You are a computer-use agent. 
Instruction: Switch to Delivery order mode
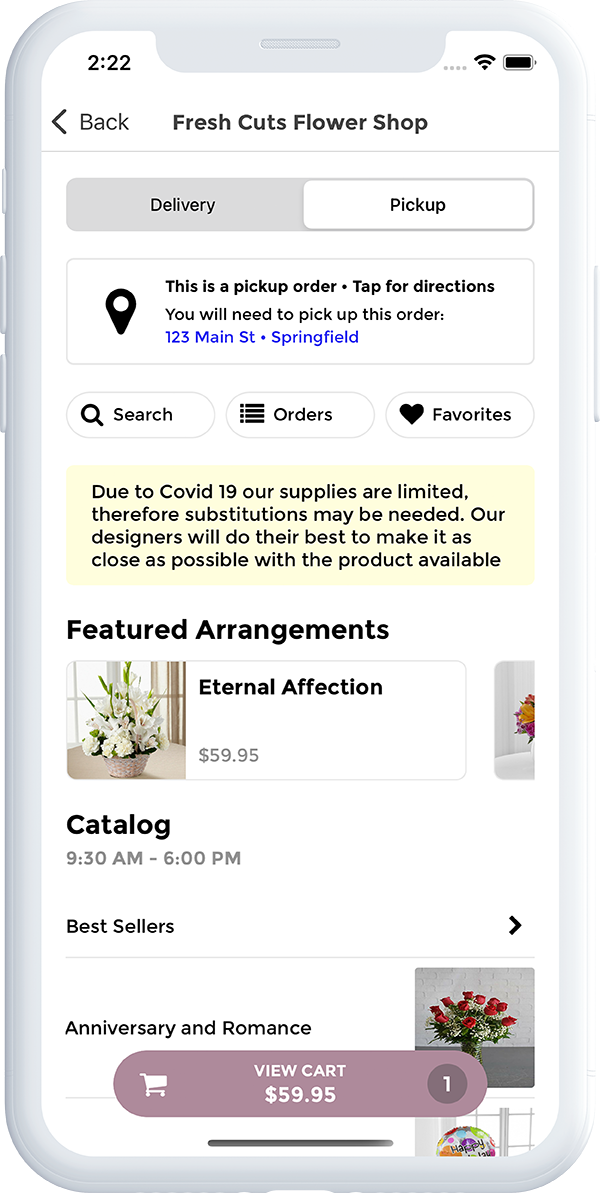pyautogui.click(x=184, y=205)
